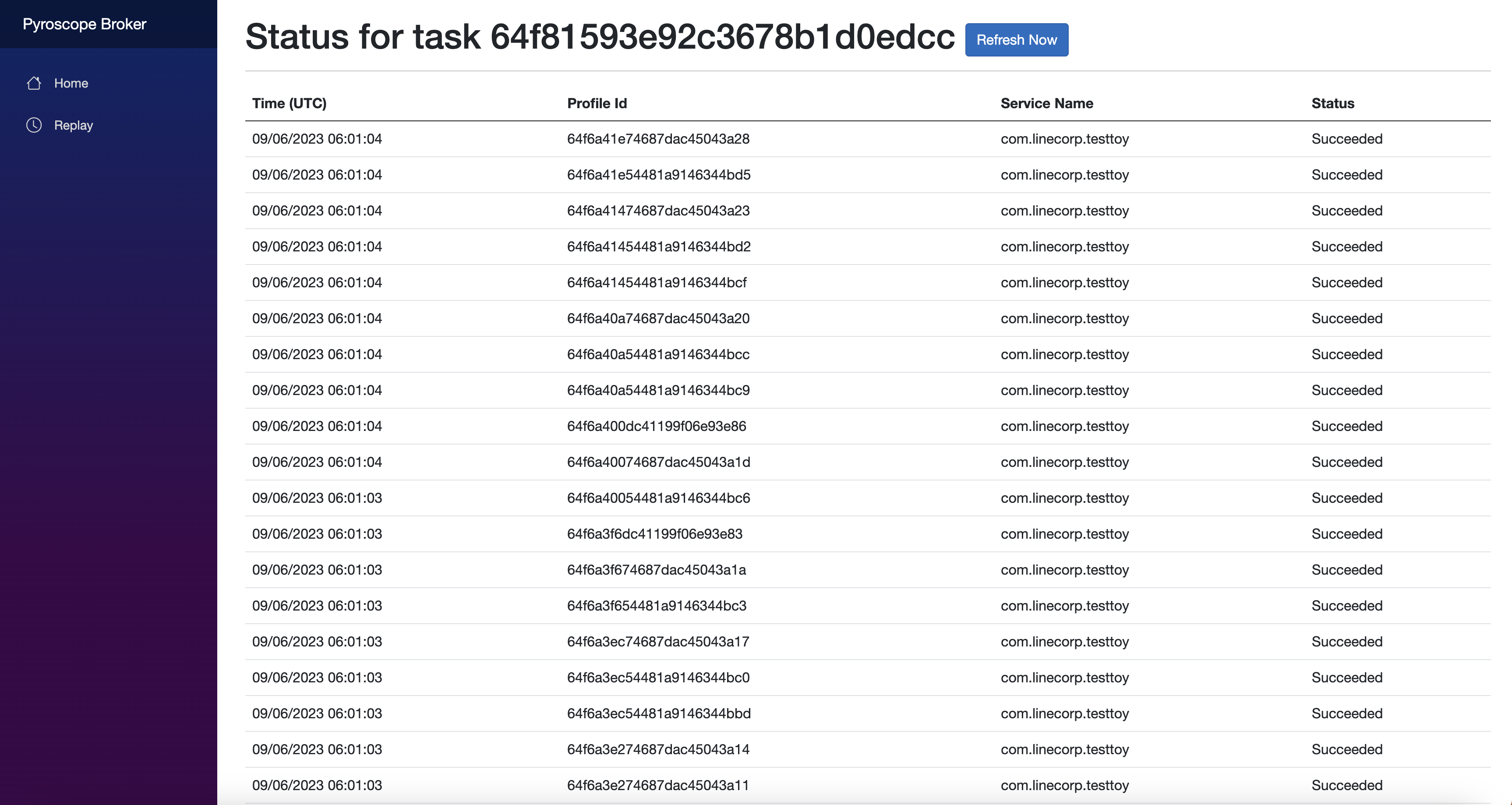Select profile id 64f6a3ec74687dac45043a17
Viewport: 1512px width, 805px height.
click(x=659, y=641)
